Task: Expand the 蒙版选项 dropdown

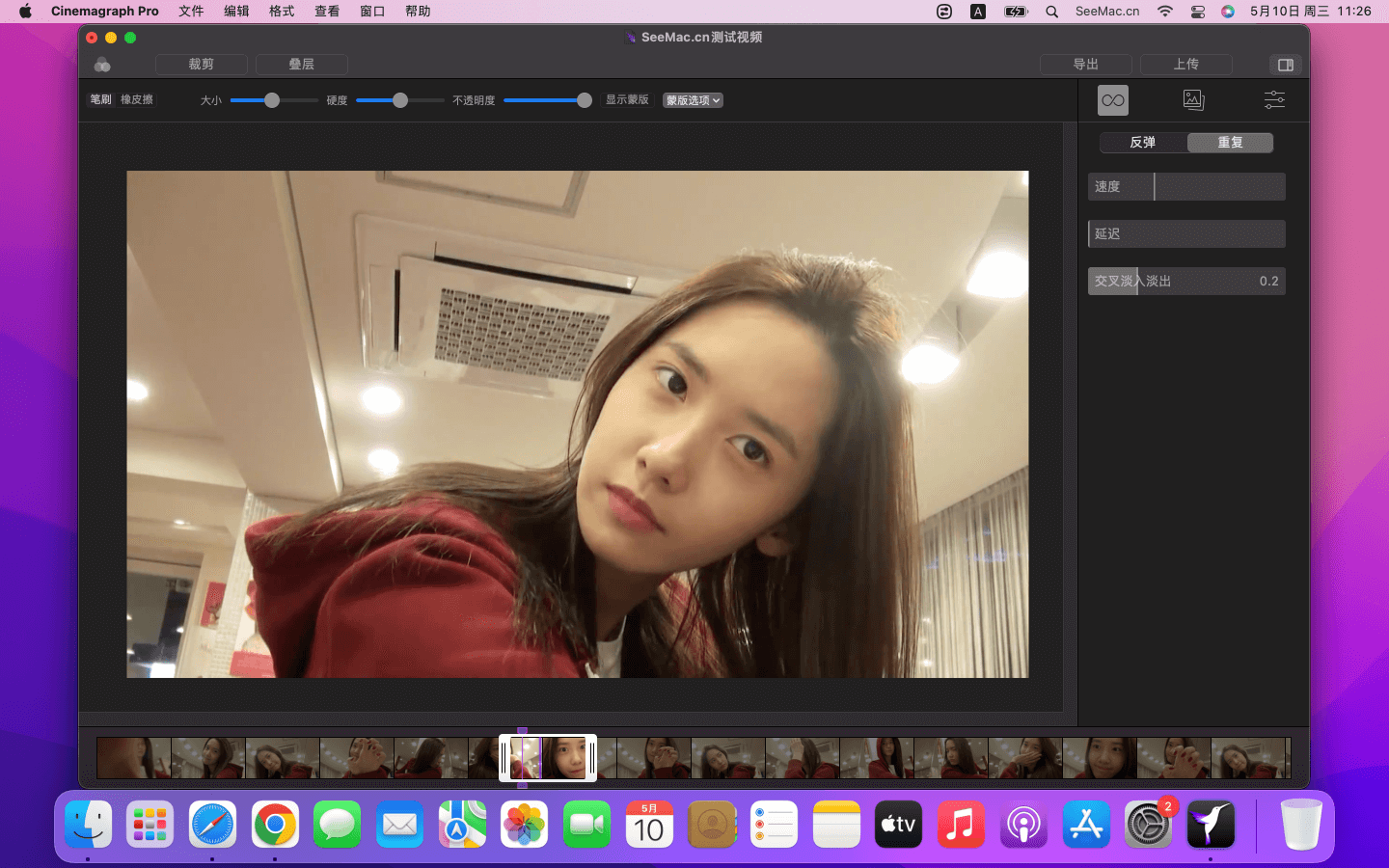Action: click(x=693, y=100)
